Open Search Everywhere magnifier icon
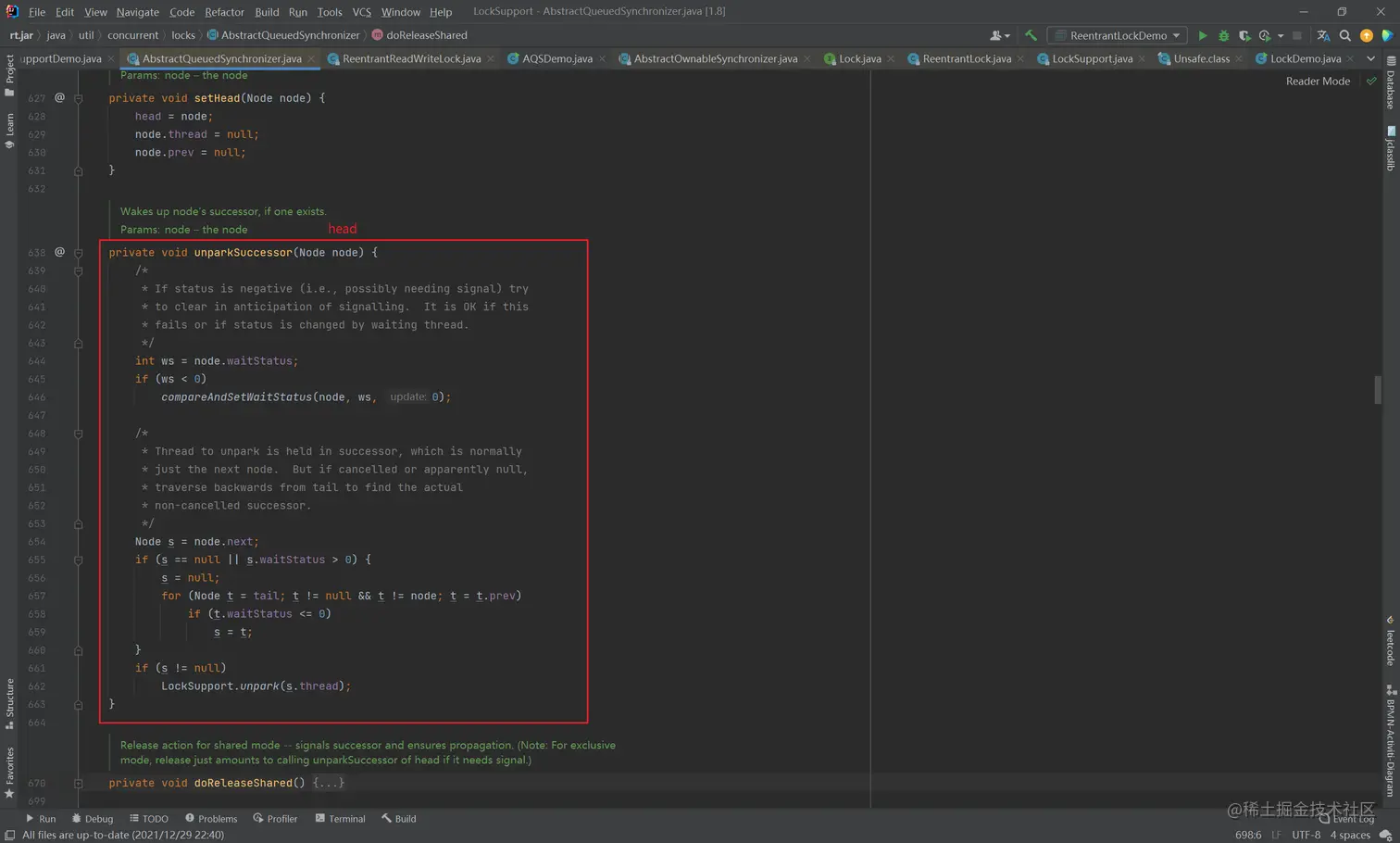Screen dimensions: 1400x843 coord(1345,35)
